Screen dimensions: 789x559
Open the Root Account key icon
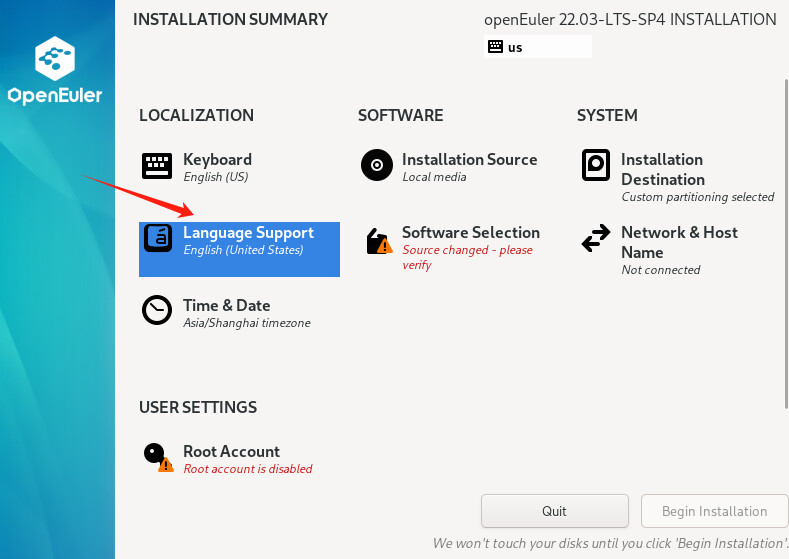pyautogui.click(x=159, y=457)
